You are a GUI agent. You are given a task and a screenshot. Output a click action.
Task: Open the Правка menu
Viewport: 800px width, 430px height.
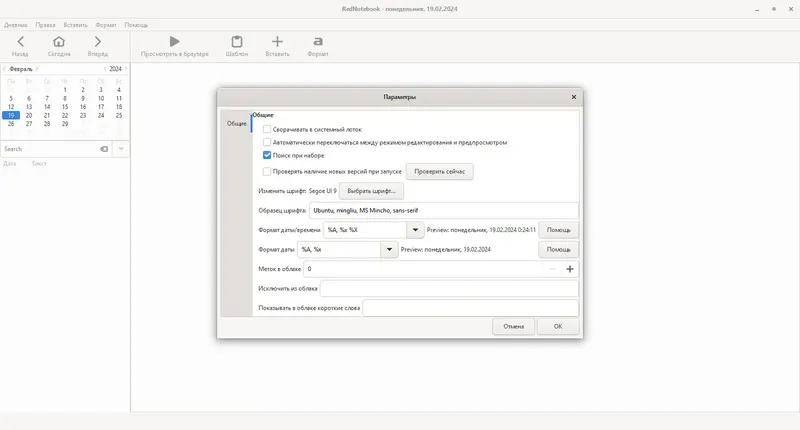pos(45,25)
